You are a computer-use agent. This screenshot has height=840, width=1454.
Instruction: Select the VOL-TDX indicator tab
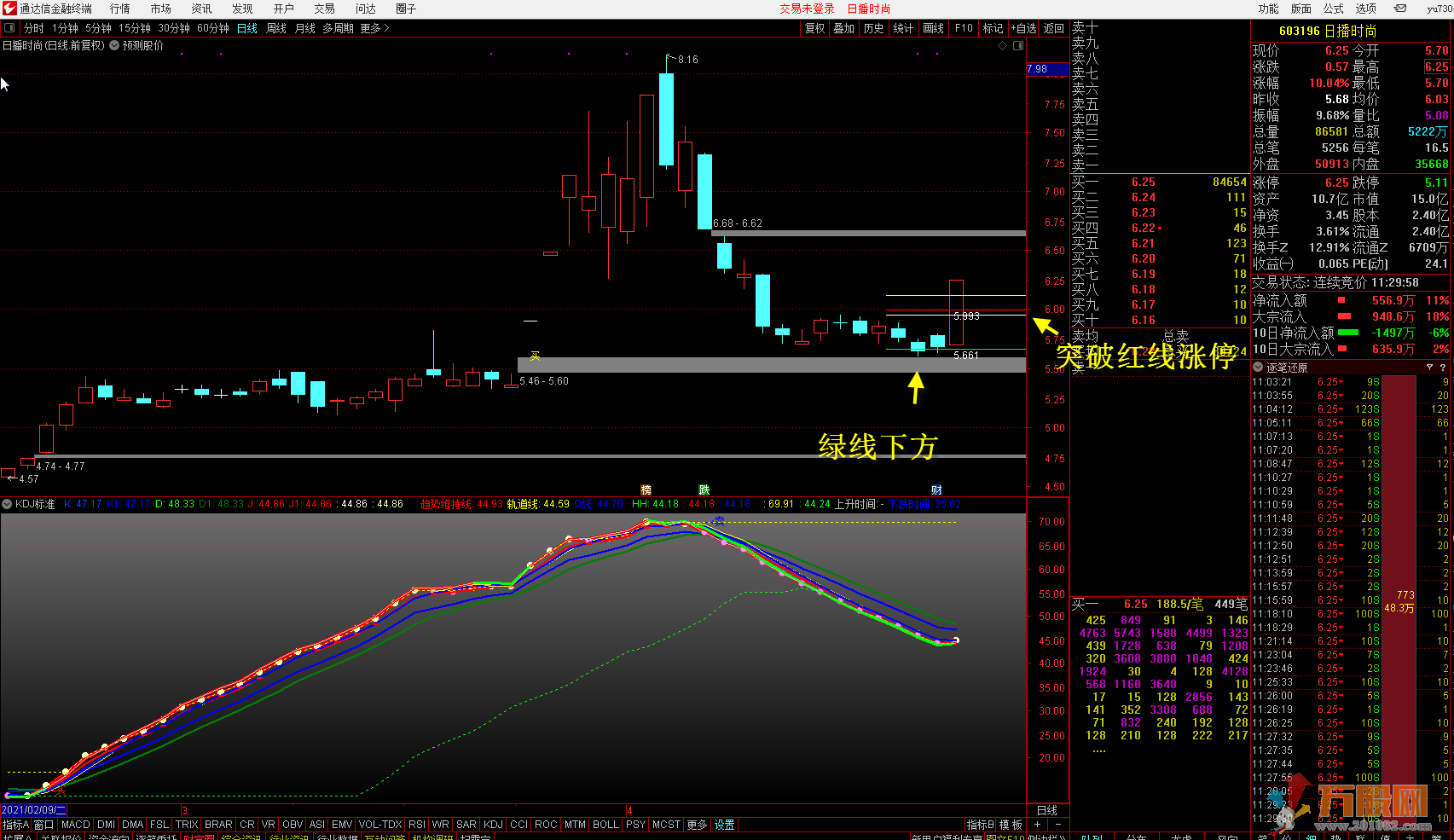point(380,825)
